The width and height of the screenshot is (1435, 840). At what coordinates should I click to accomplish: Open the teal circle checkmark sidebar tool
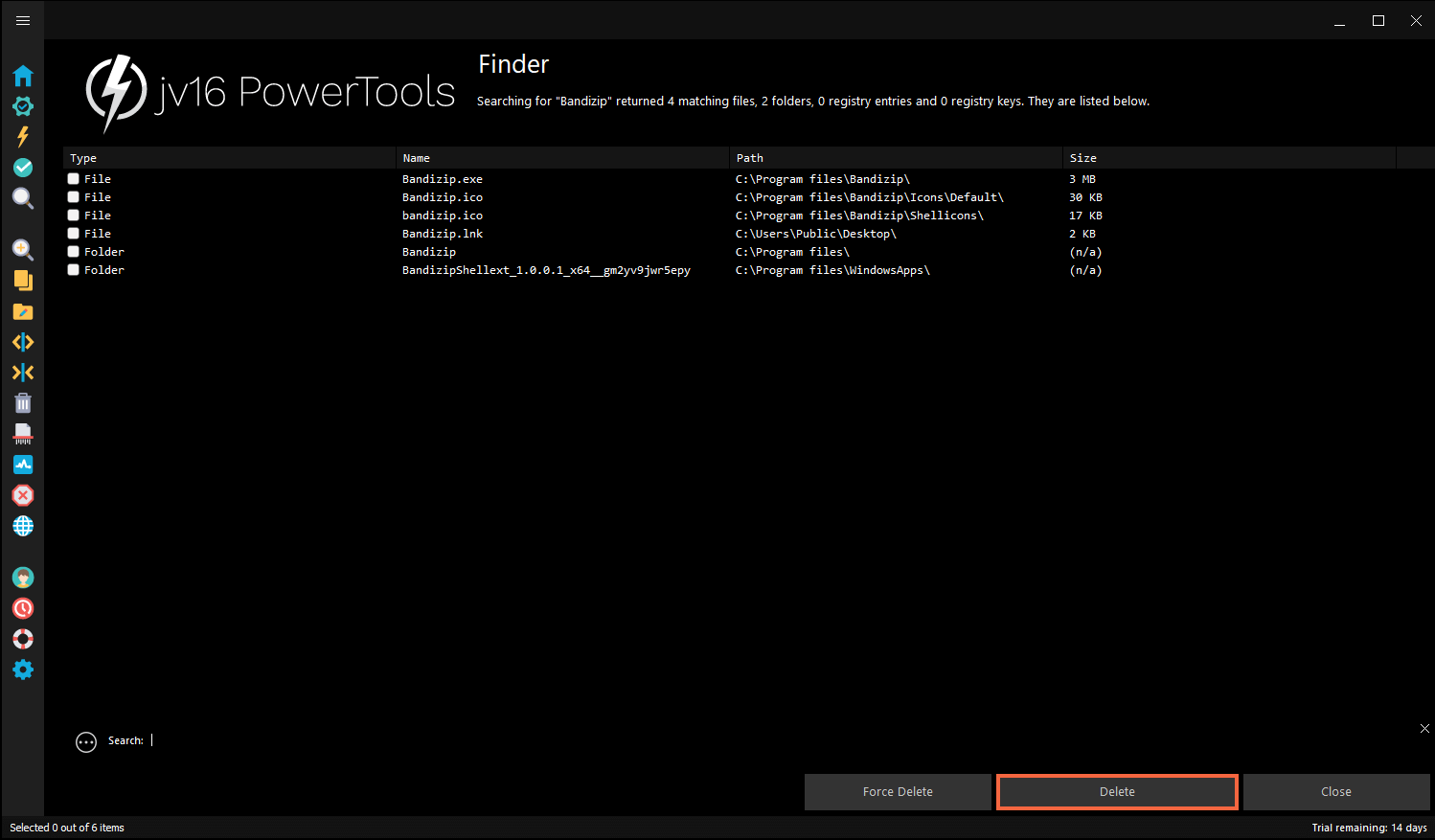(23, 168)
